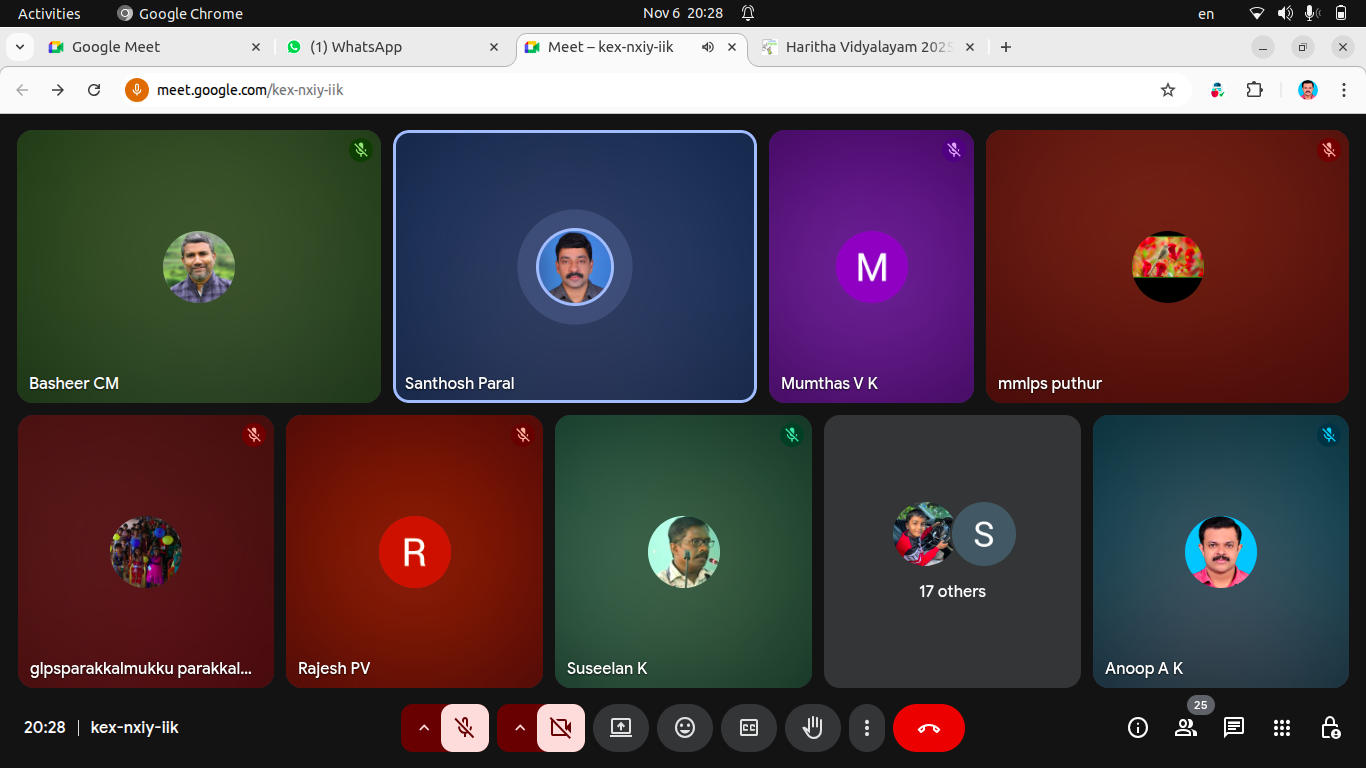The height and width of the screenshot is (768, 1366).
Task: Show the people participants panel
Action: point(1186,728)
